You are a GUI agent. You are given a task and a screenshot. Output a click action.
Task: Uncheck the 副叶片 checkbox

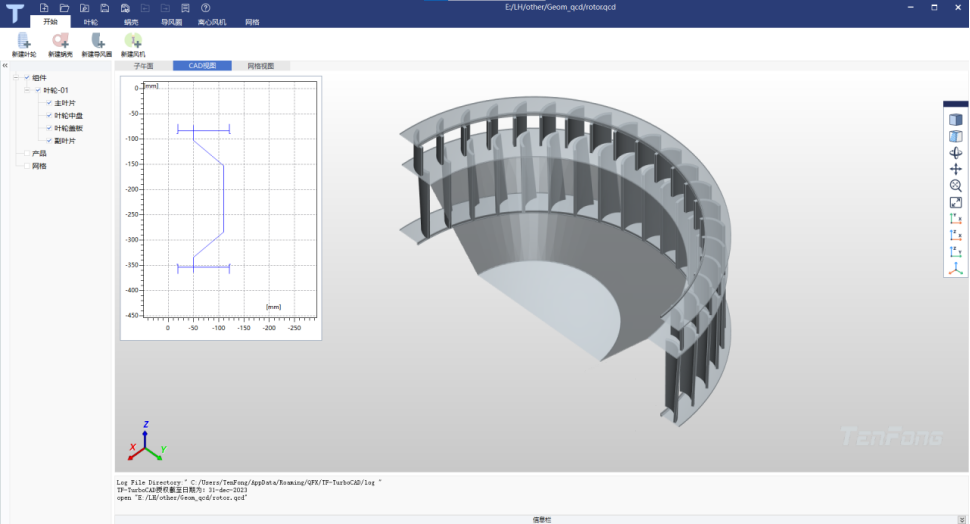click(x=49, y=141)
